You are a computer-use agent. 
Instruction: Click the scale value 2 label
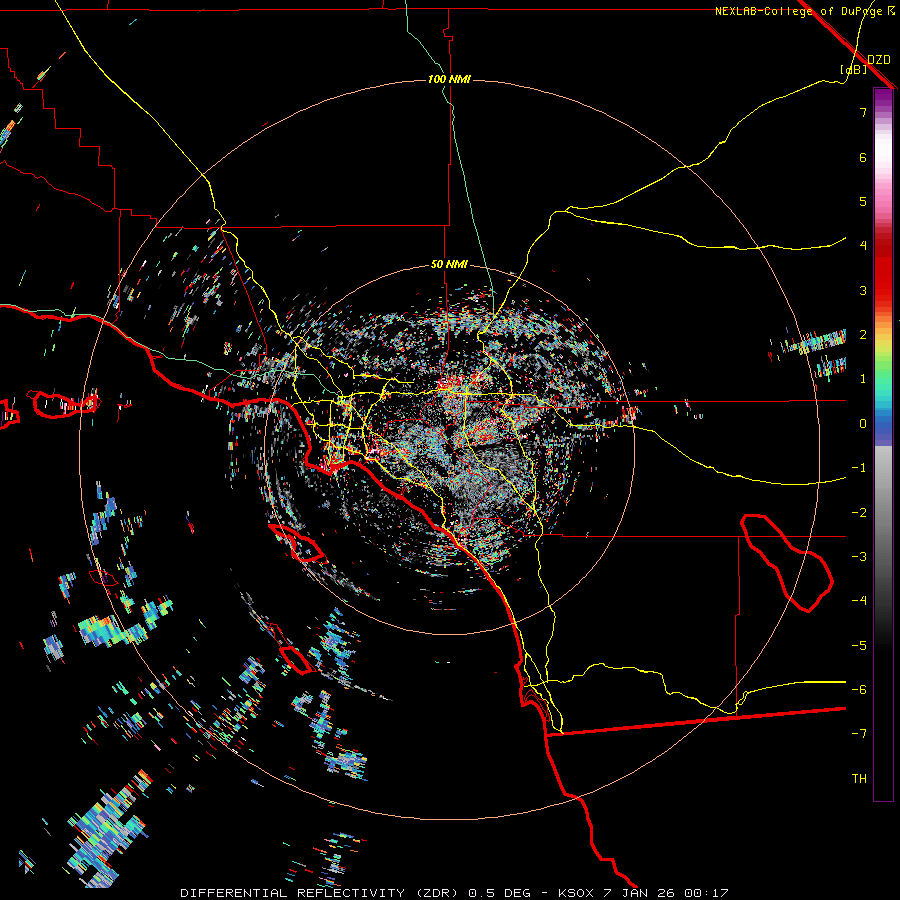pyautogui.click(x=863, y=335)
